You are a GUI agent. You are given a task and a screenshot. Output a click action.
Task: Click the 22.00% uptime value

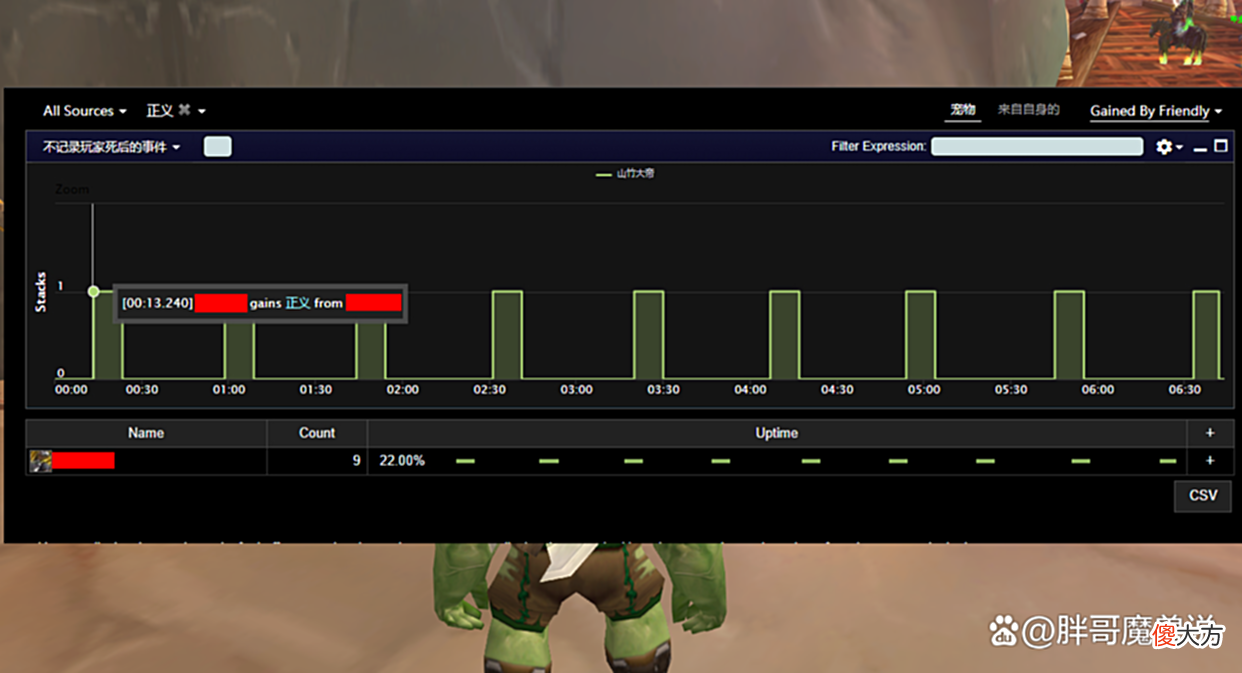[401, 461]
